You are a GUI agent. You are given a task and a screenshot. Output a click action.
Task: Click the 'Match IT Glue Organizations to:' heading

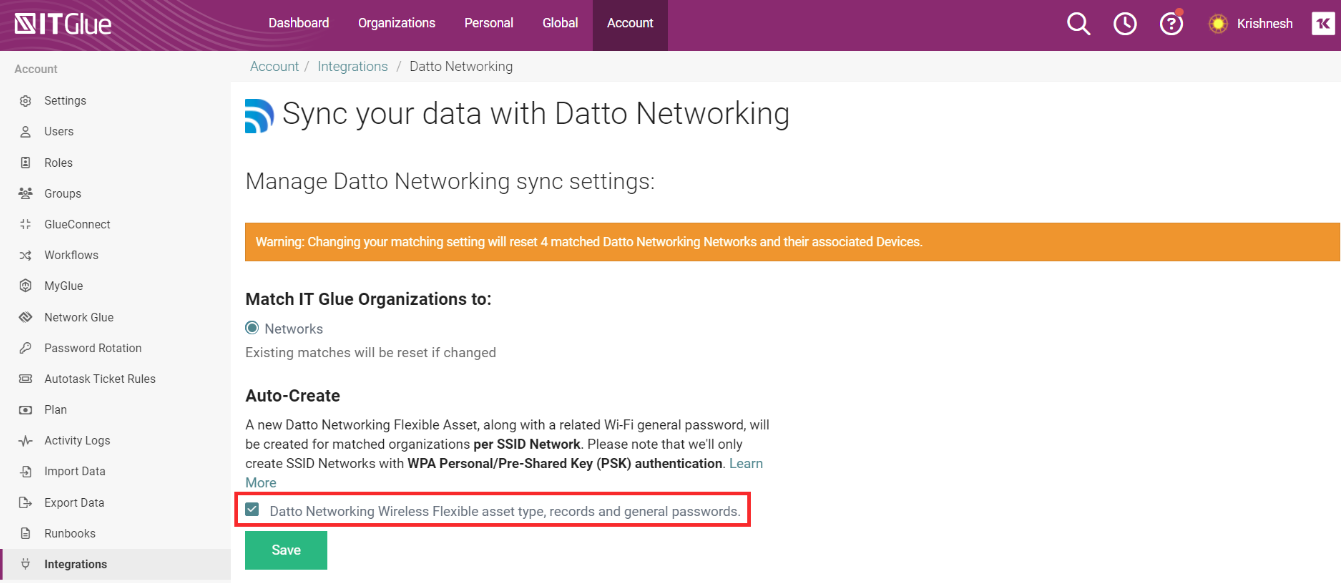368,299
